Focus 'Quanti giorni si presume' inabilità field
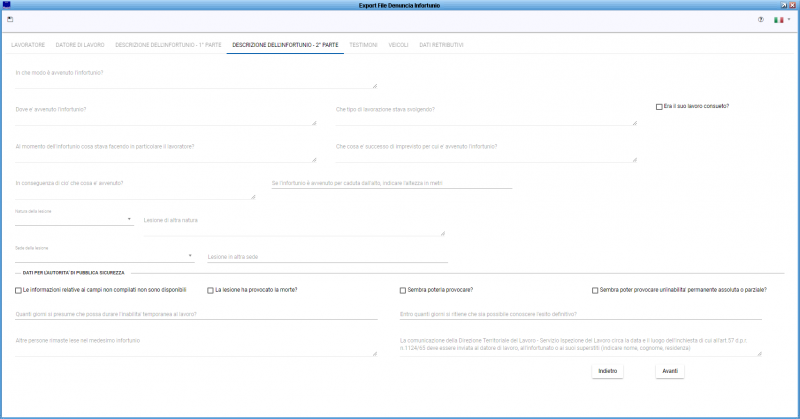 point(196,314)
